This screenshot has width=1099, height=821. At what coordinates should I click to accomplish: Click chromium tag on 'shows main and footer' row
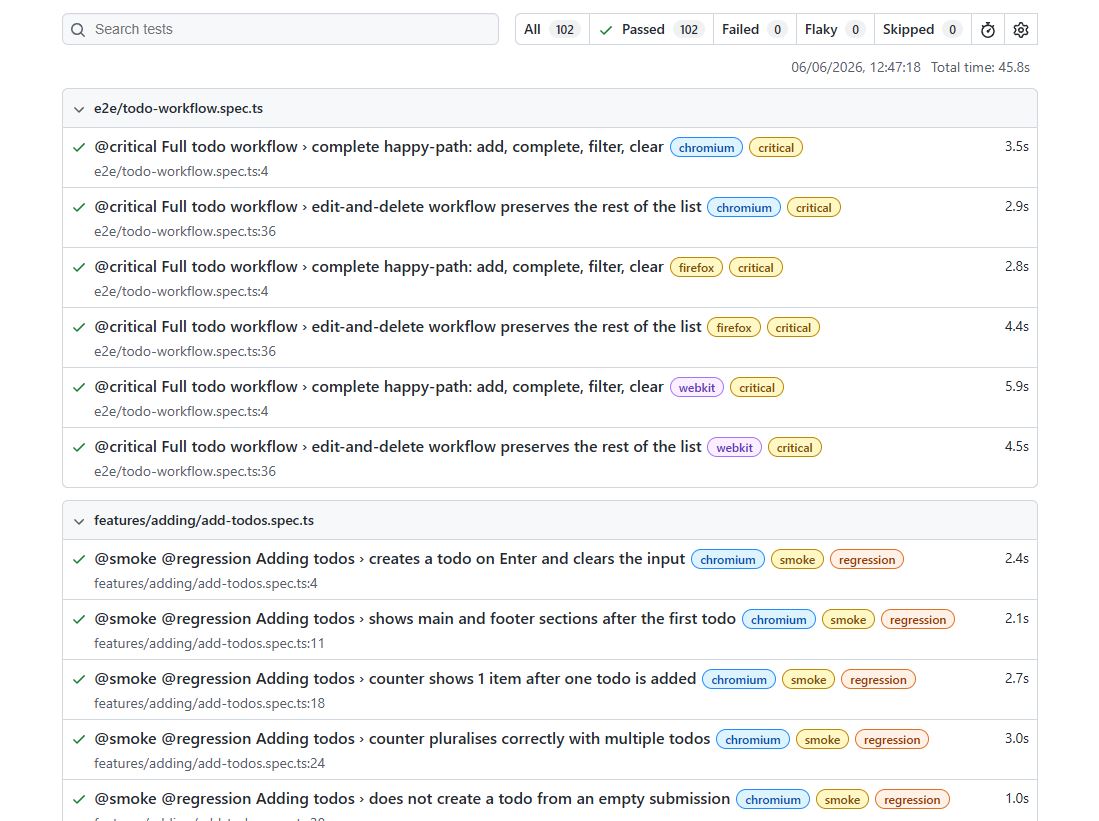click(779, 620)
